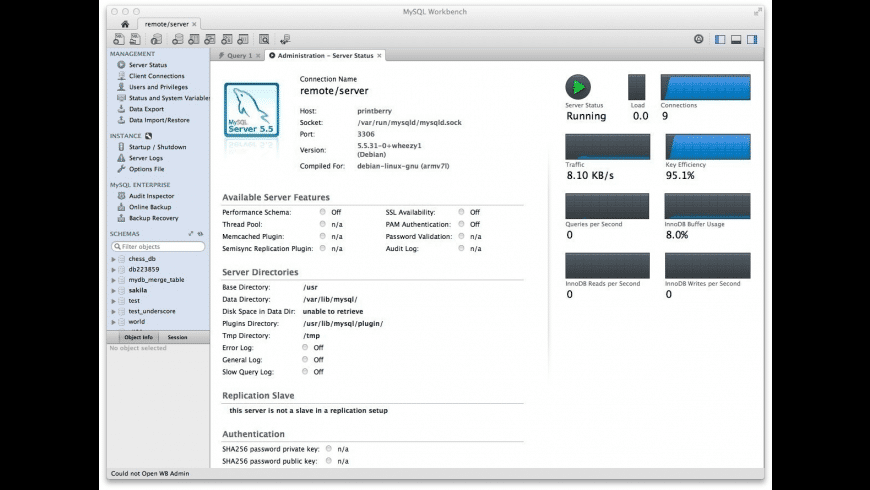Close the Query 1 tab
The image size is (870, 490).
click(x=258, y=55)
